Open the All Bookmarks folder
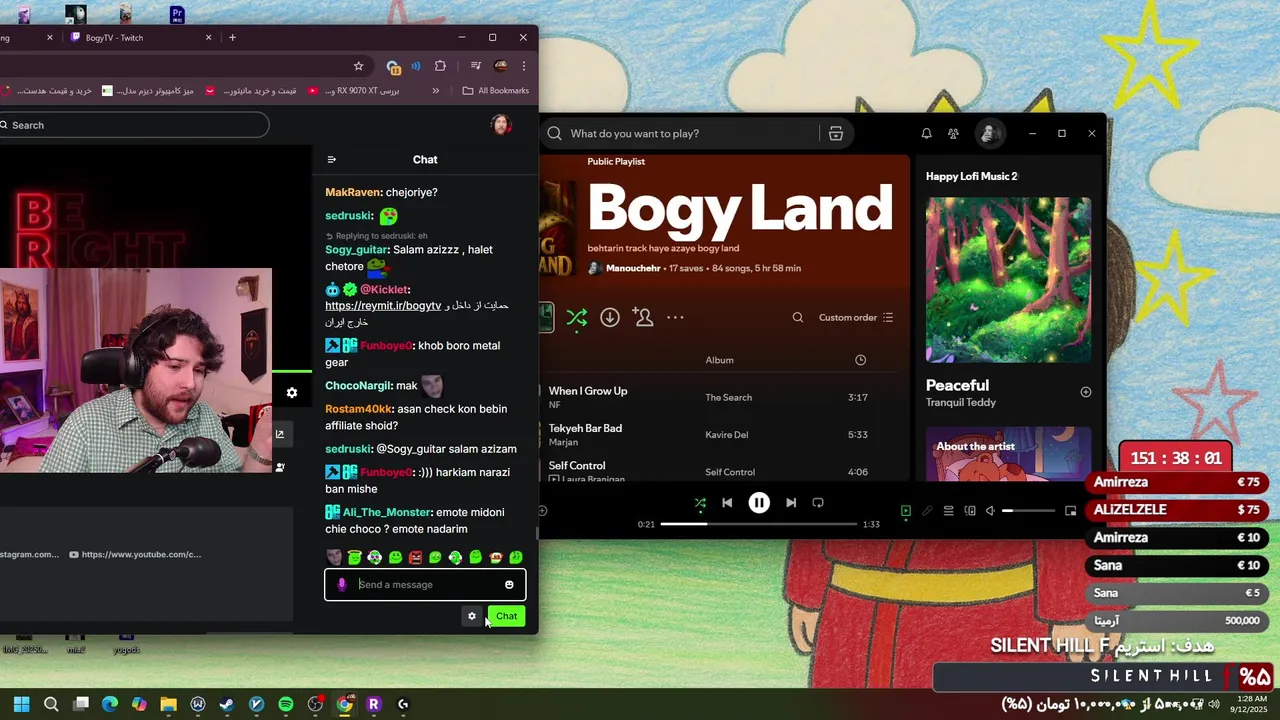Viewport: 1280px width, 720px height. (496, 91)
